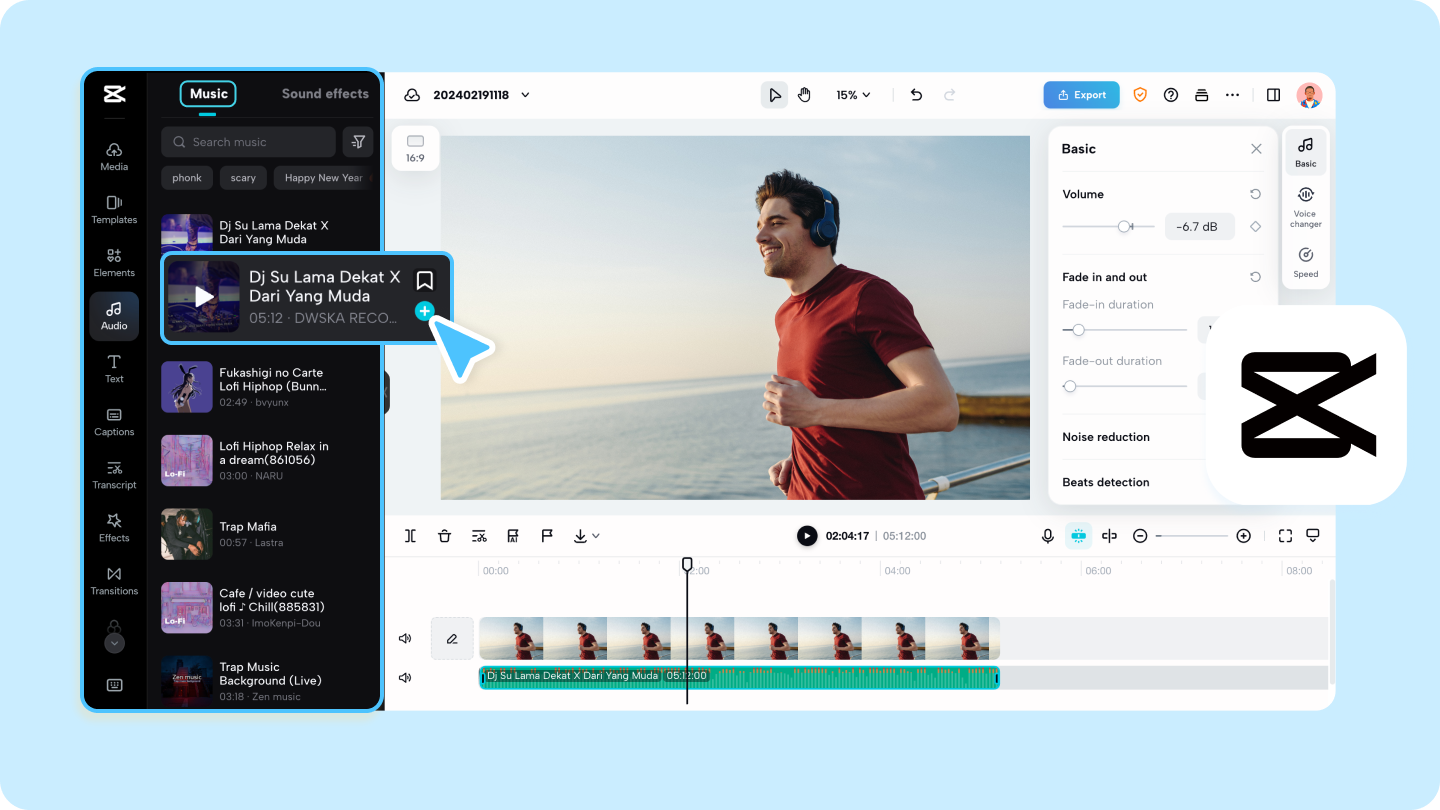Bookmark the Dj Su Lama Dekat track
The height and width of the screenshot is (810, 1440).
(x=424, y=280)
